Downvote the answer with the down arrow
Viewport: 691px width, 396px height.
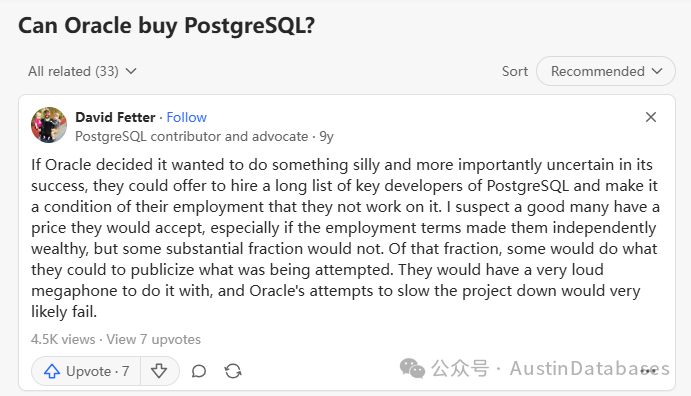[159, 371]
